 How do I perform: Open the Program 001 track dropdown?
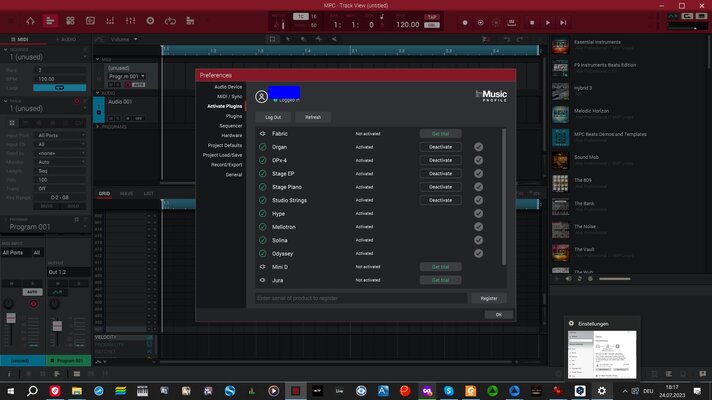tap(127, 76)
